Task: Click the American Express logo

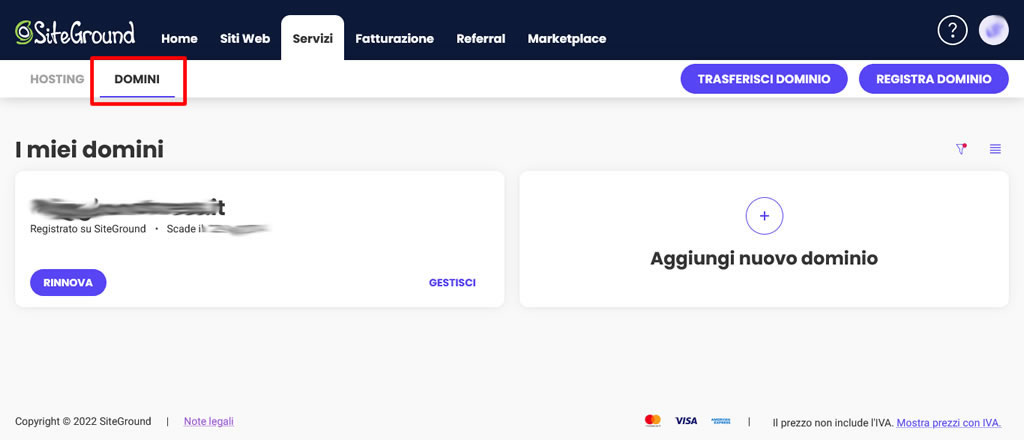Action: coord(720,421)
